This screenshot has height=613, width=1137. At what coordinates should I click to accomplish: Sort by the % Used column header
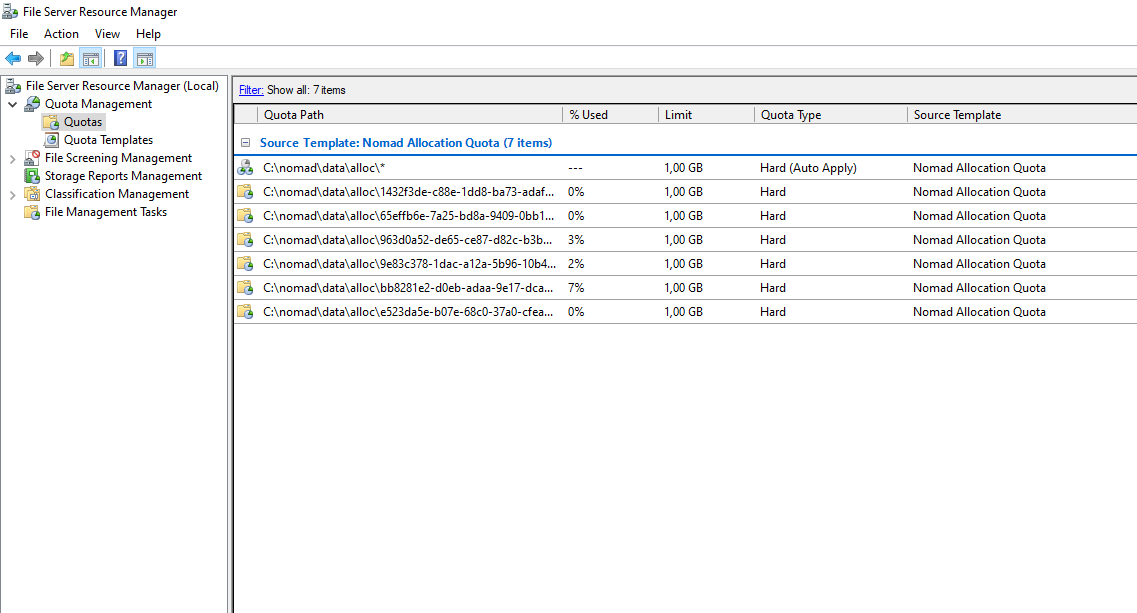608,115
